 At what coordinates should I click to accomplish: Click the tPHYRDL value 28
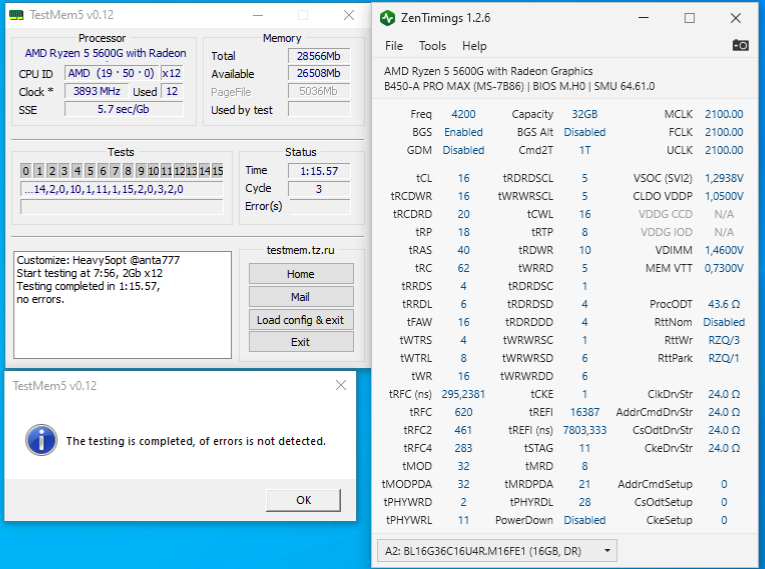(584, 502)
